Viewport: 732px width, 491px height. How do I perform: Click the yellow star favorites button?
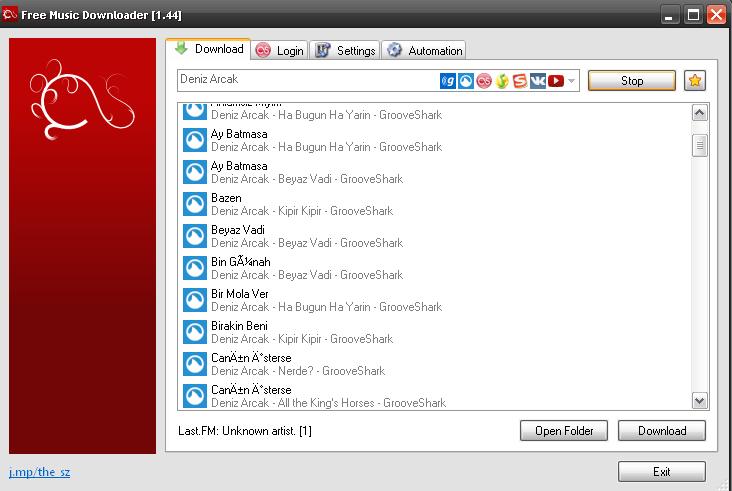(x=695, y=81)
